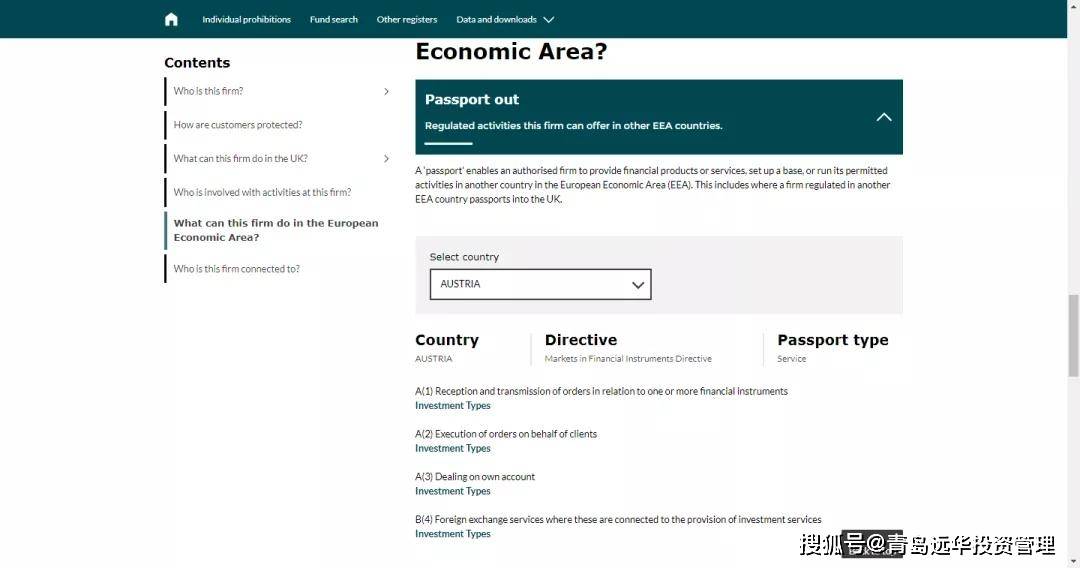The width and height of the screenshot is (1080, 568).
Task: Jump to 'How are customers protected?' section
Action: pos(238,125)
